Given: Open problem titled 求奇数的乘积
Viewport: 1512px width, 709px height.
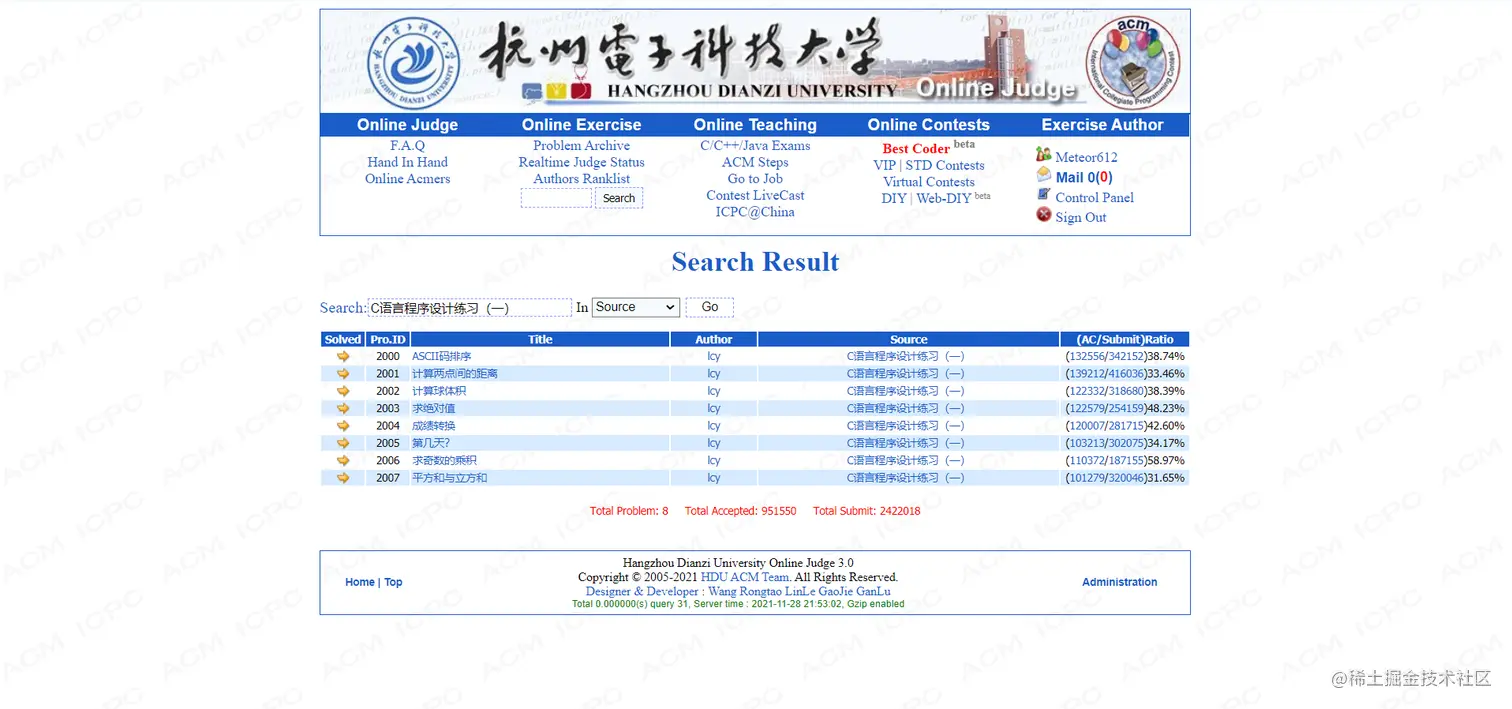Looking at the screenshot, I should (x=444, y=460).
